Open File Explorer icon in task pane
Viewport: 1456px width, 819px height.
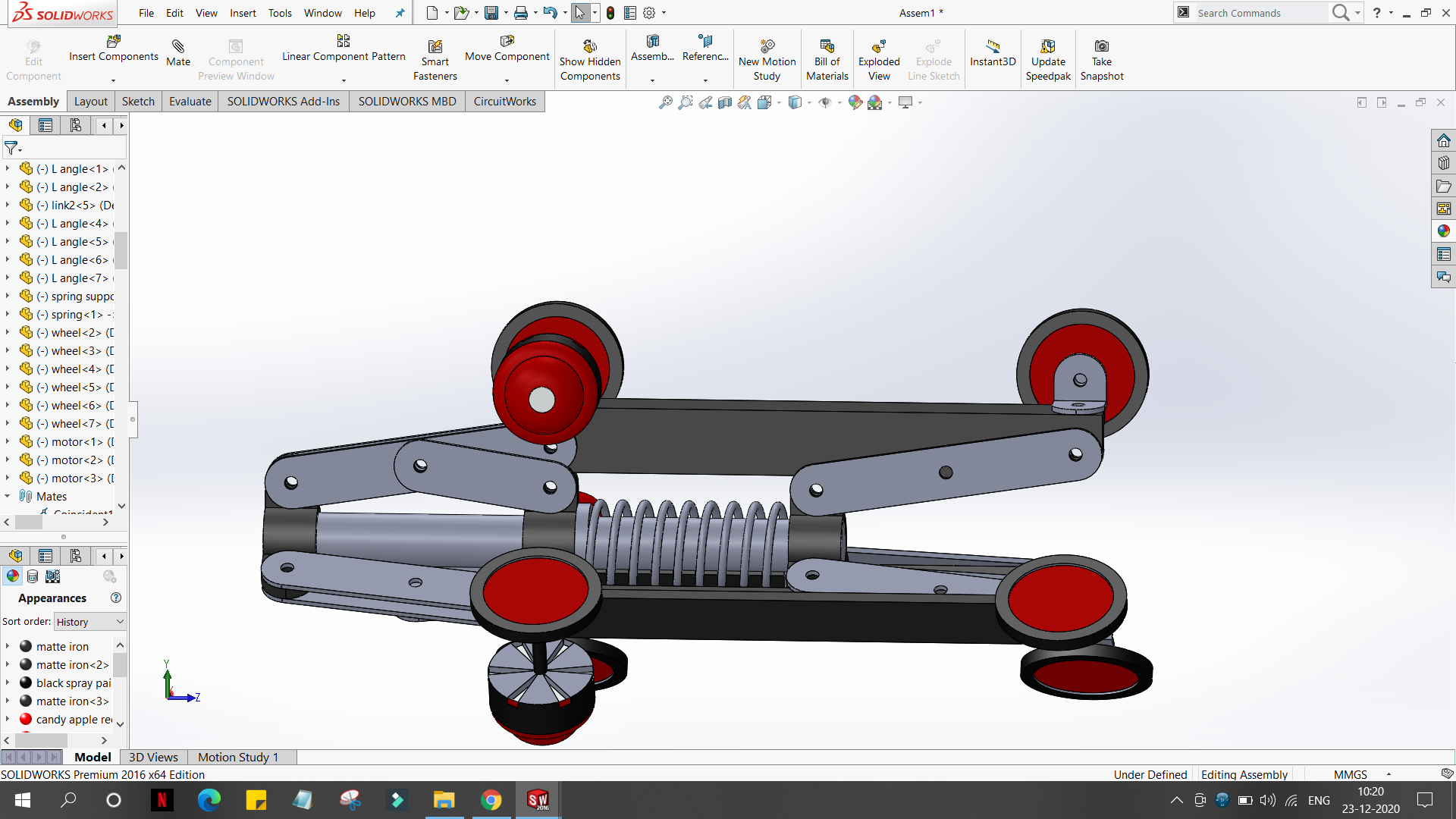[1444, 186]
